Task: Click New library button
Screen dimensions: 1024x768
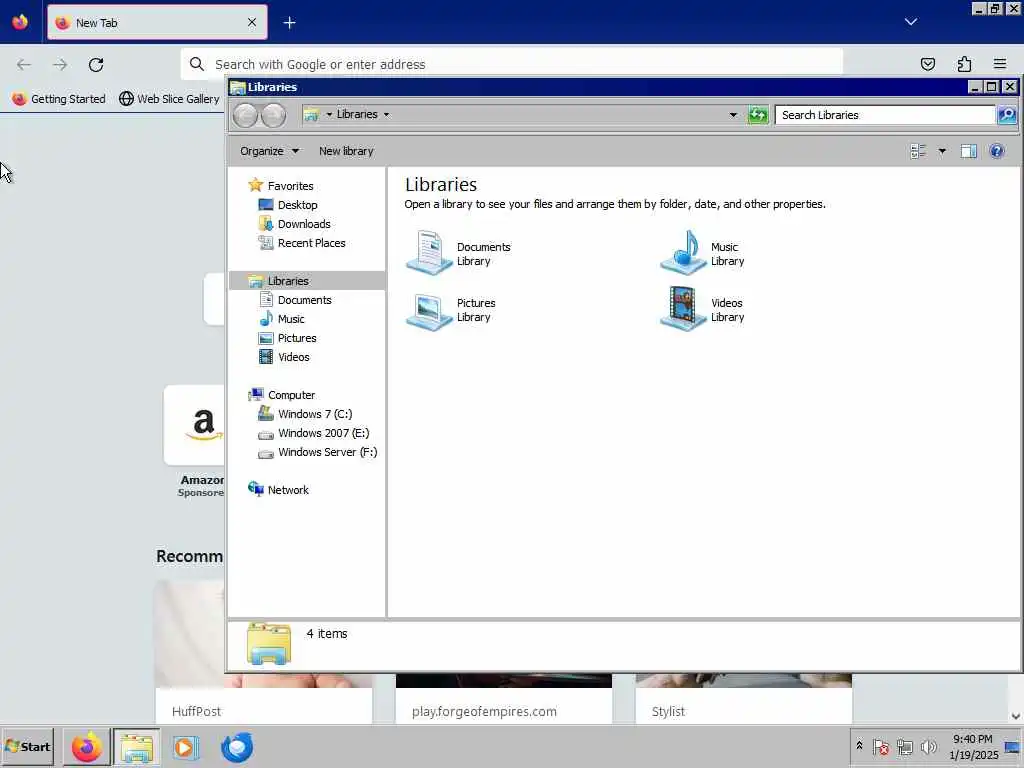Action: tap(346, 152)
